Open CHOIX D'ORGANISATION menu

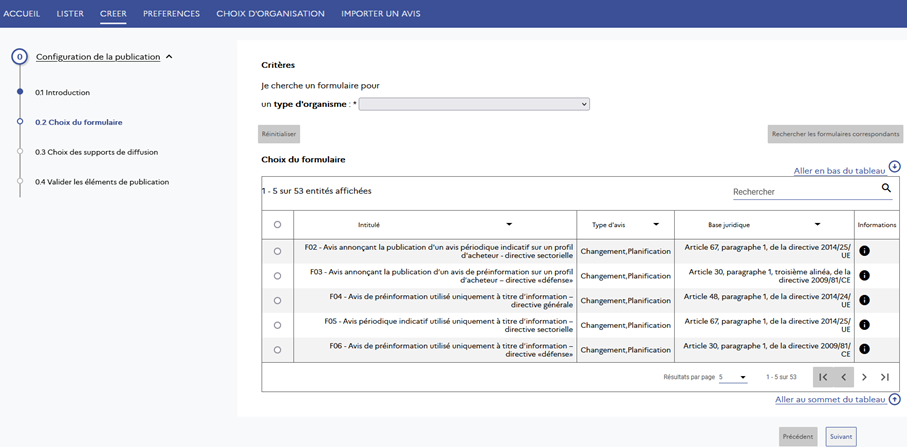[x=271, y=13]
